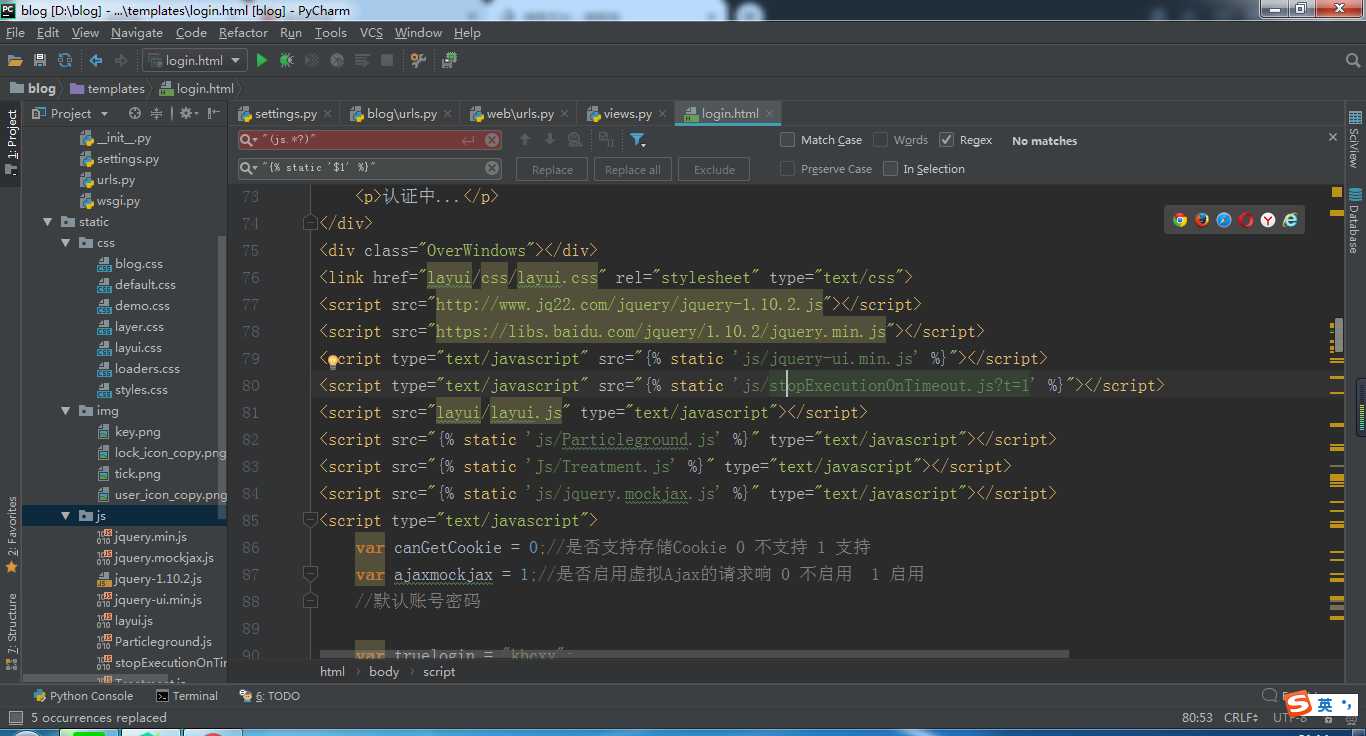This screenshot has width=1366, height=736.
Task: Open preview in Firefox browser icon
Action: click(x=1202, y=220)
